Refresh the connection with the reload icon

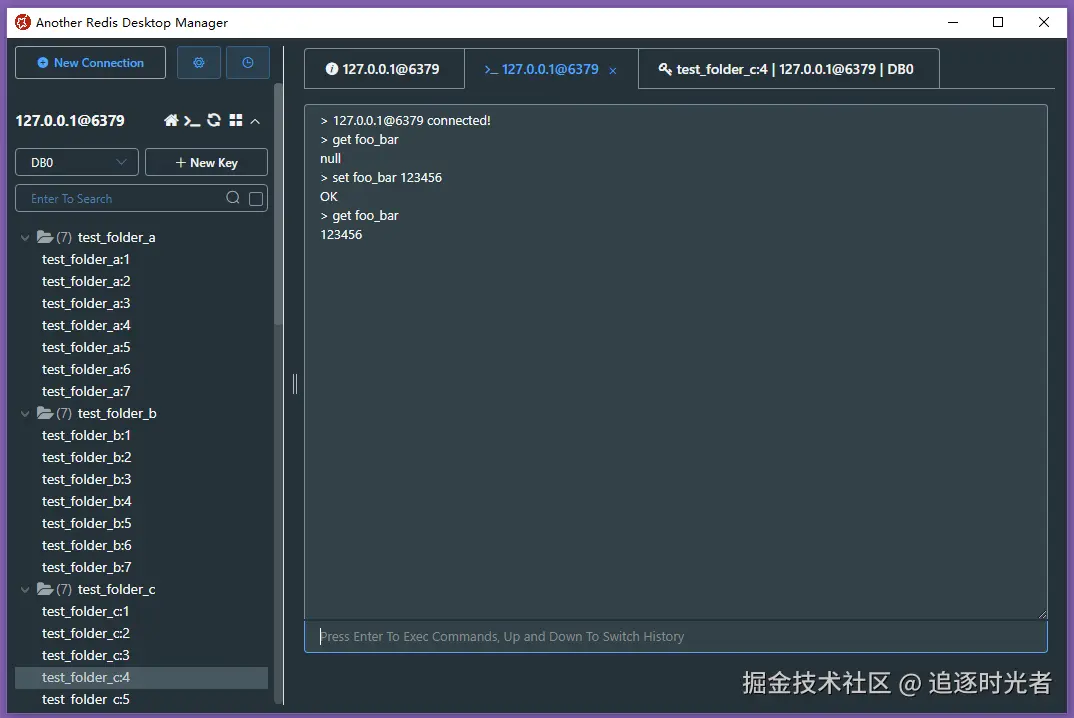(x=214, y=121)
